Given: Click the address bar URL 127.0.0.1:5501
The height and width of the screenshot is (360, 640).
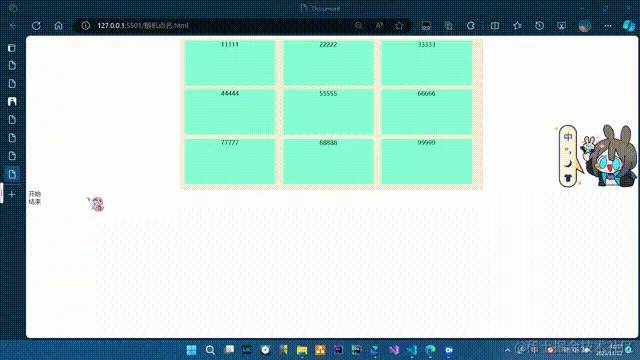Looking at the screenshot, I should tap(142, 25).
